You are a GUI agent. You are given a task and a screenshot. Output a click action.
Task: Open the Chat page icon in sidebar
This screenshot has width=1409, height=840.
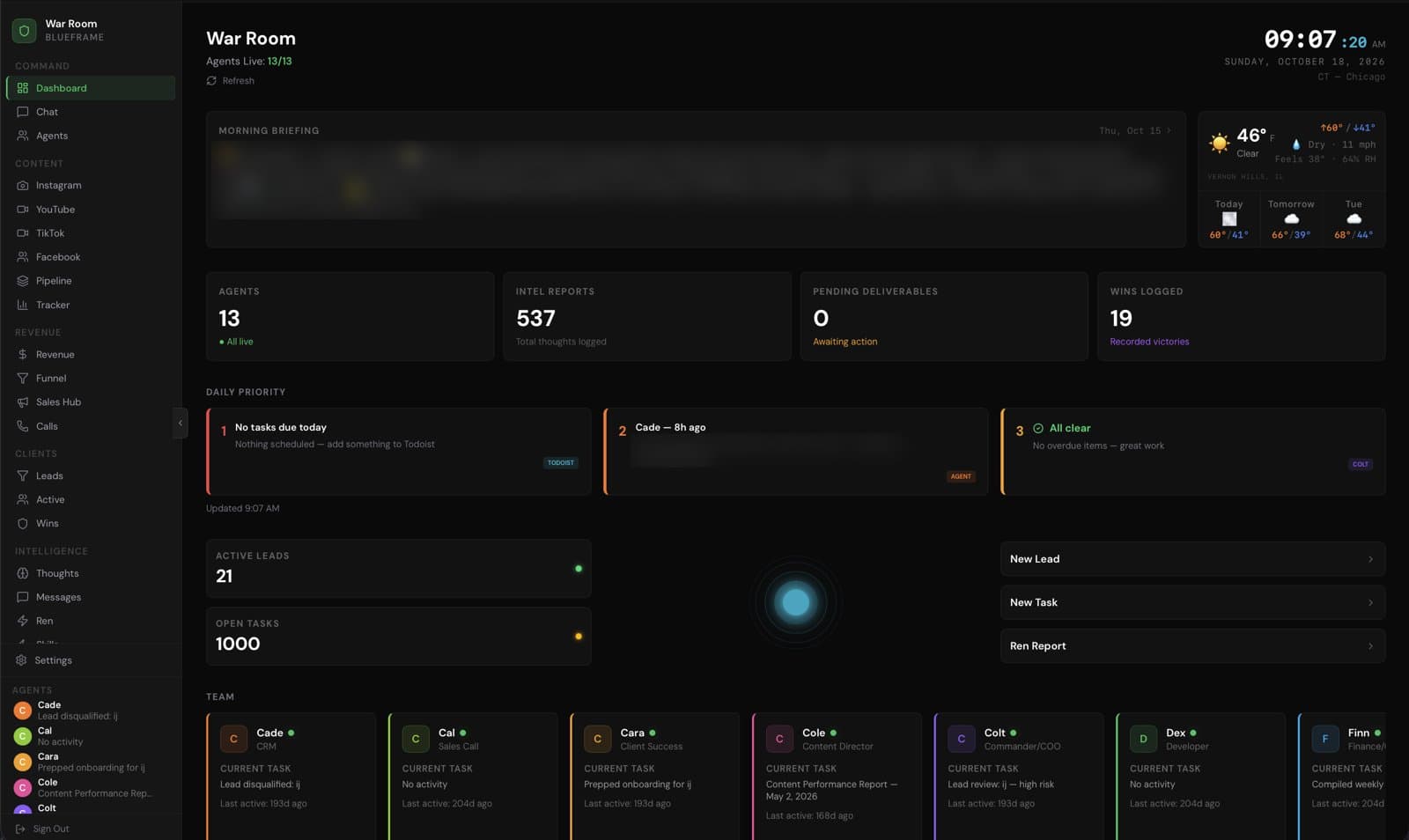tap(23, 112)
